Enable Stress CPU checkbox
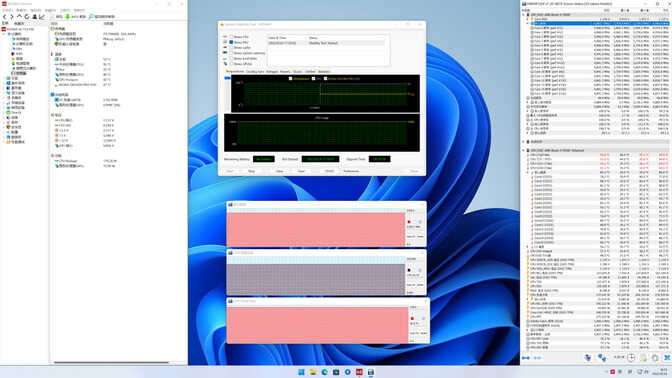The image size is (672, 378). pyautogui.click(x=231, y=37)
